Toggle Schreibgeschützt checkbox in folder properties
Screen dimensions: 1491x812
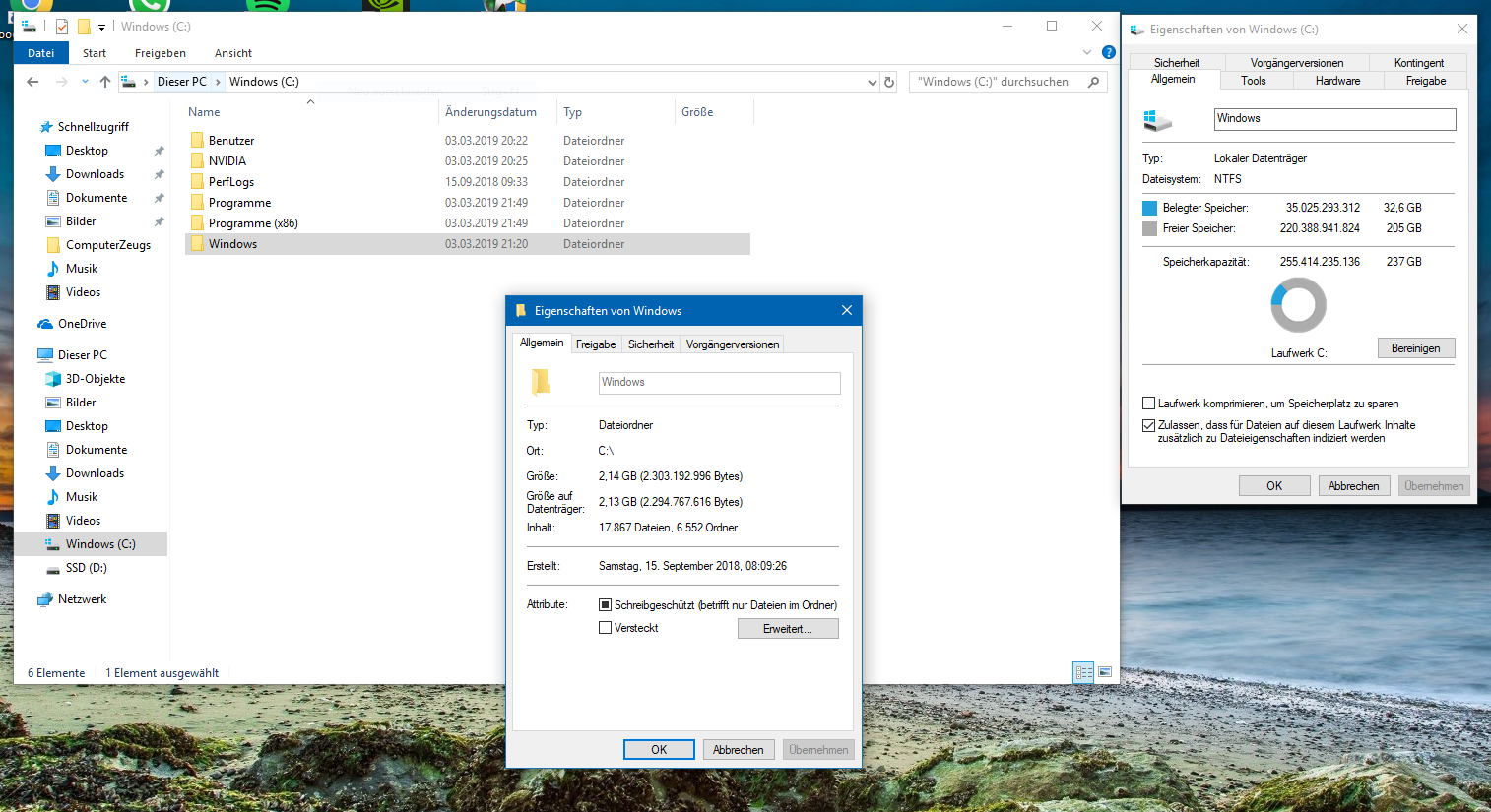pyautogui.click(x=606, y=605)
